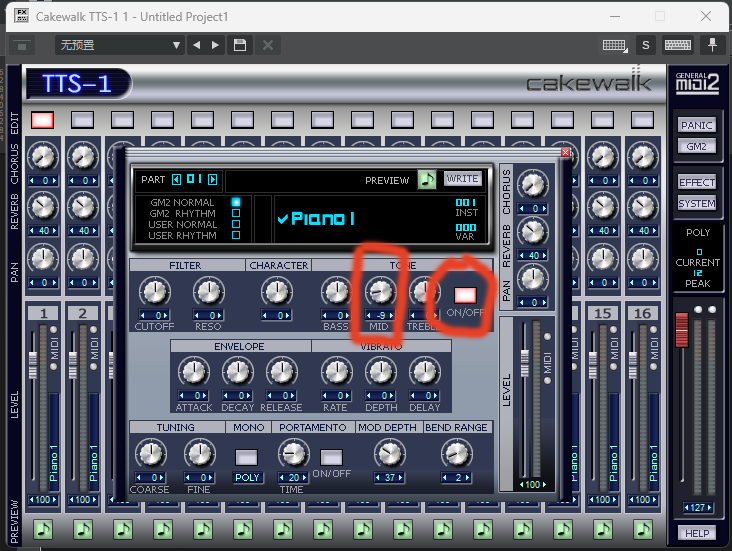Open the EFFECT settings page

tap(697, 183)
